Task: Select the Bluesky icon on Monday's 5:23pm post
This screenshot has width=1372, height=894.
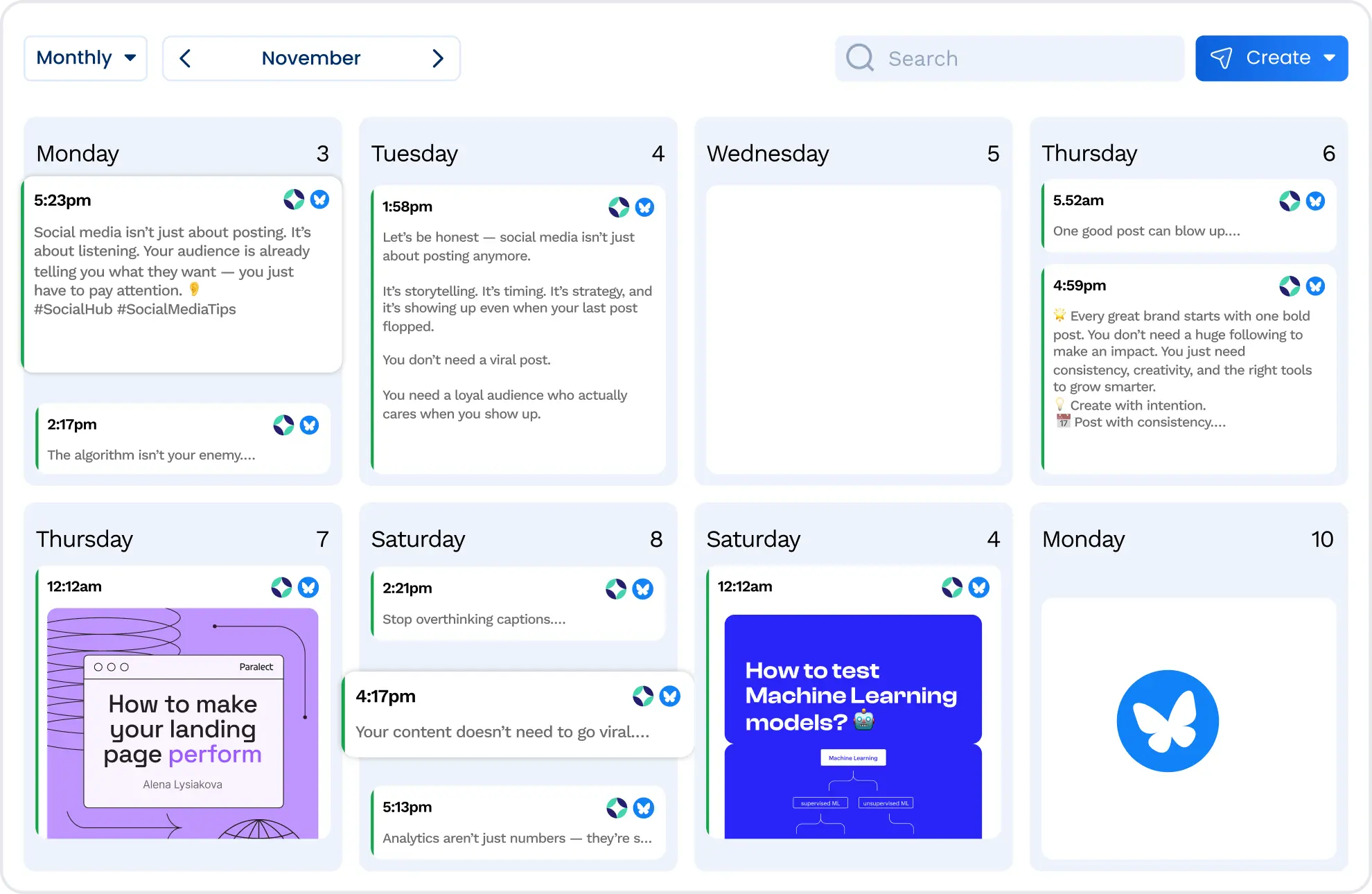Action: point(320,200)
